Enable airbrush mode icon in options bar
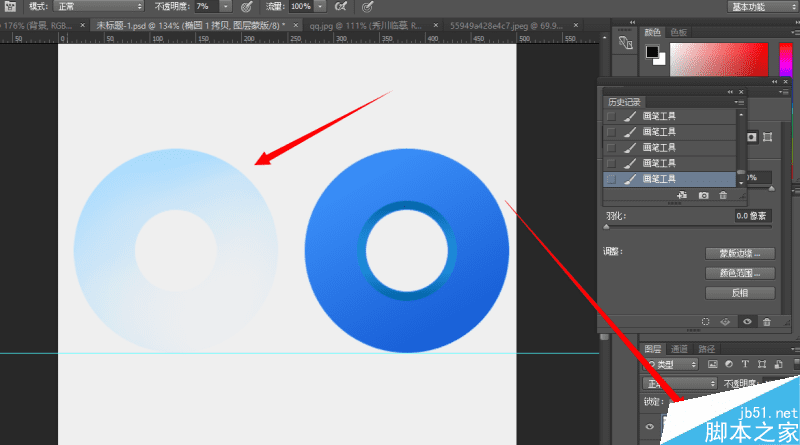 [x=340, y=6]
